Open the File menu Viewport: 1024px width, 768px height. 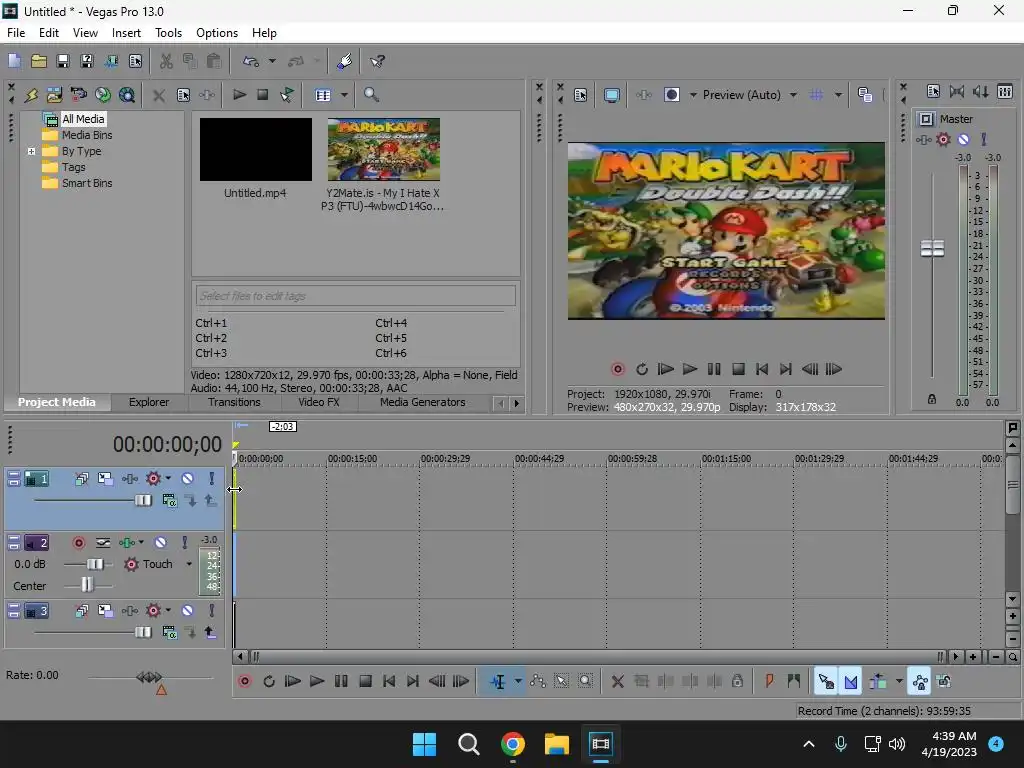tap(16, 33)
